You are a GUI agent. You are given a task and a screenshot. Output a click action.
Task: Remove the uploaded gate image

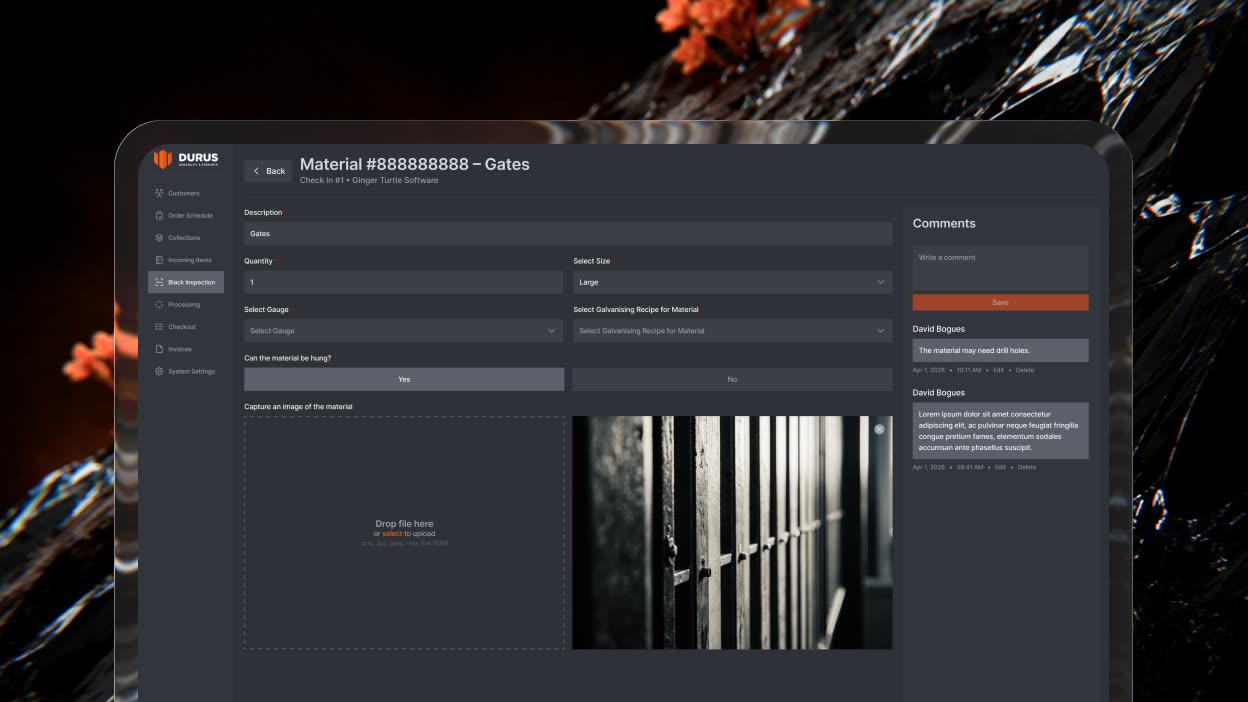point(879,429)
